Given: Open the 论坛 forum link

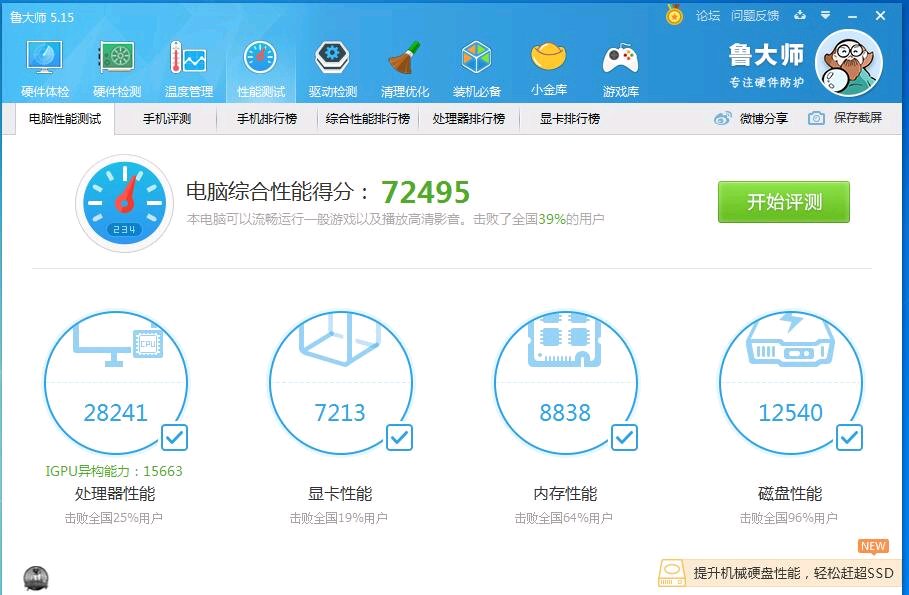Looking at the screenshot, I should tap(708, 16).
